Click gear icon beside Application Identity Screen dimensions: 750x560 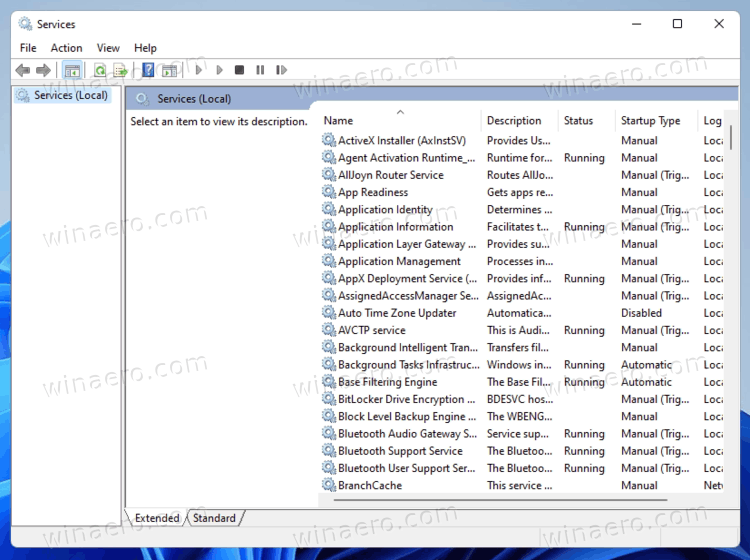pyautogui.click(x=329, y=209)
